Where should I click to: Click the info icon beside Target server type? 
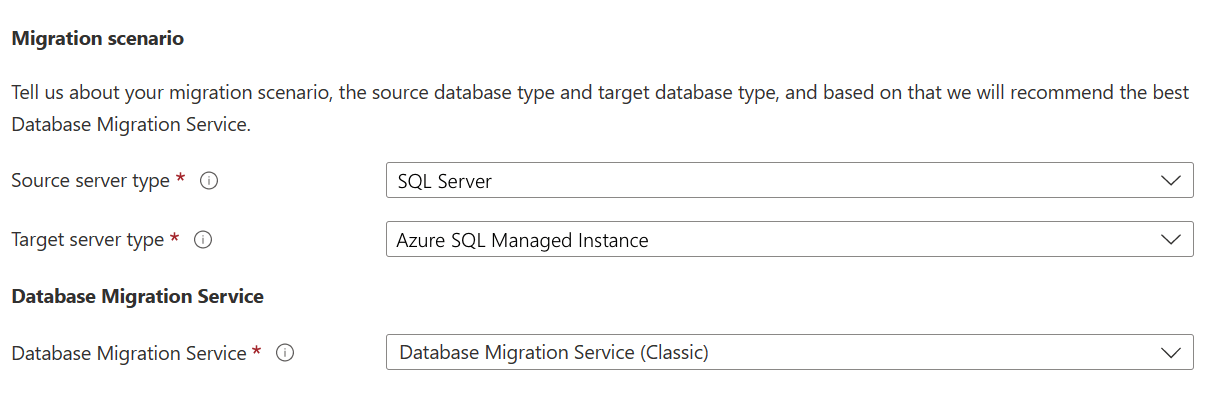pyautogui.click(x=203, y=240)
